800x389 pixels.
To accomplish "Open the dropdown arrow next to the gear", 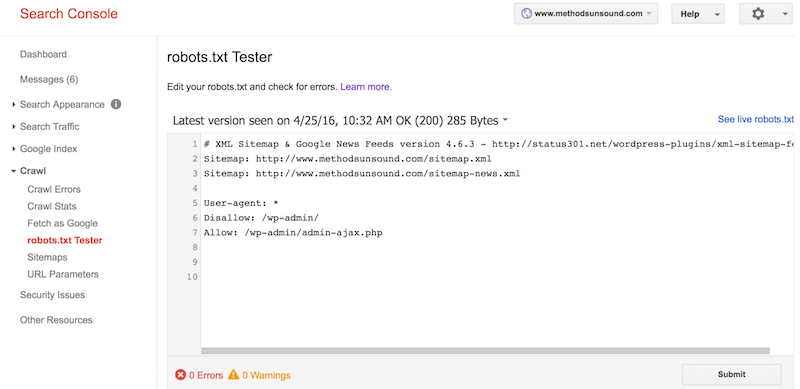I will coord(785,14).
